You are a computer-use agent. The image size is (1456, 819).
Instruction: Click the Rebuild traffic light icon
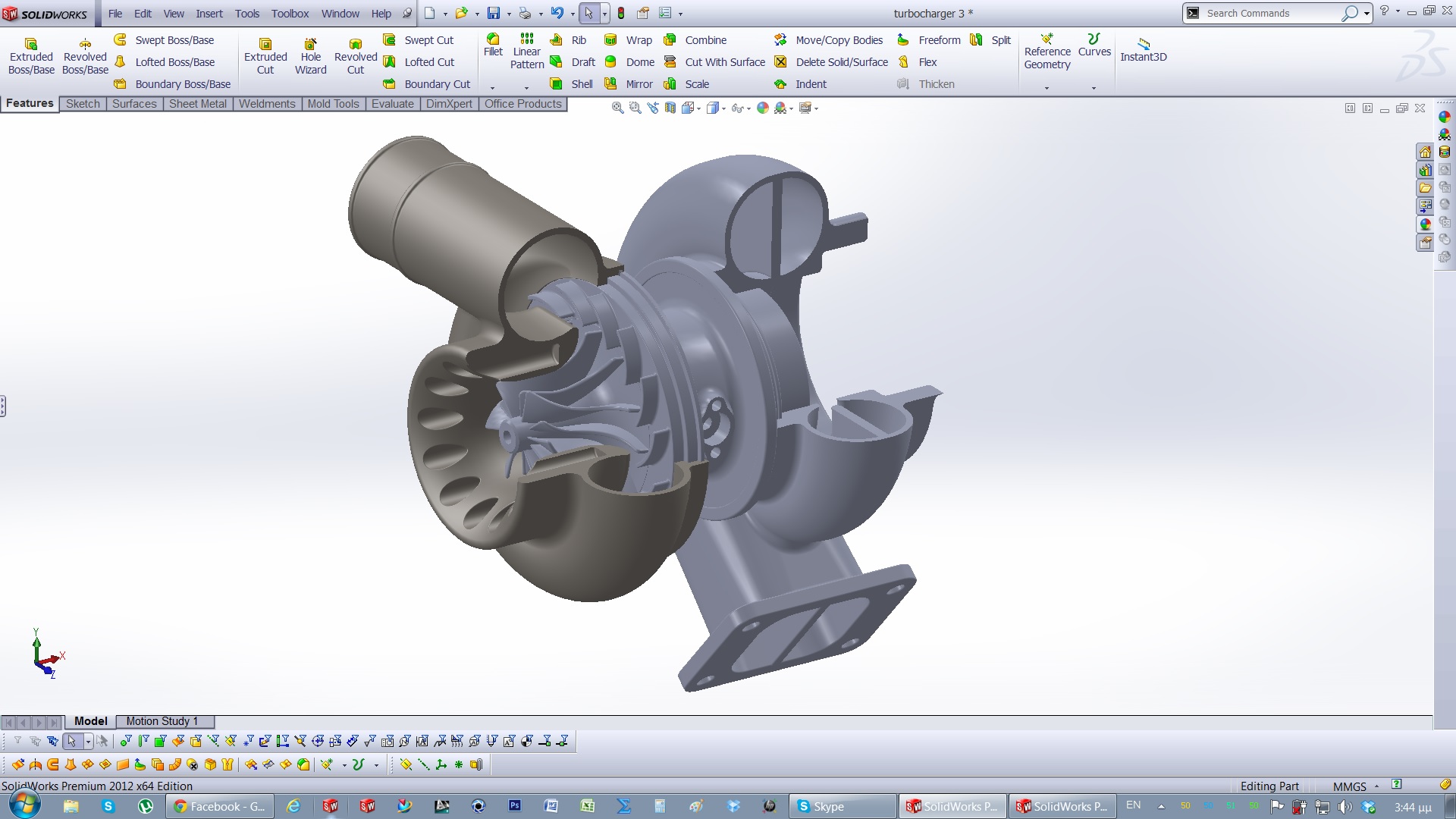(621, 13)
